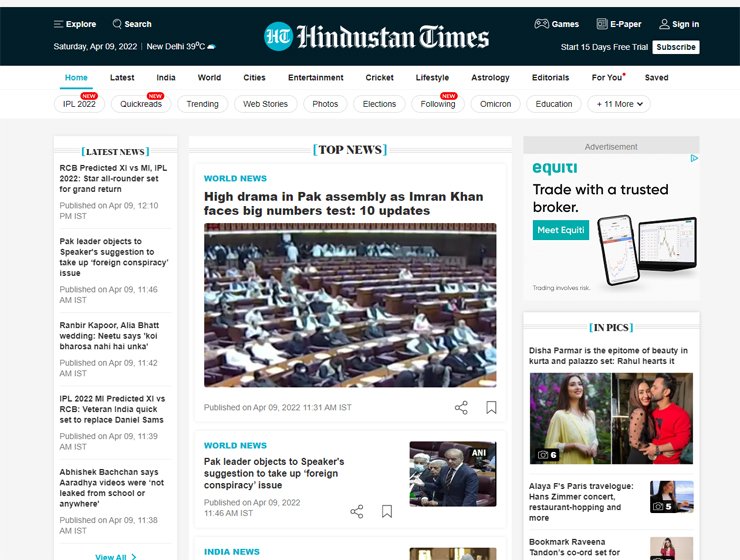Click the Omicron pill
740x560 pixels.
pos(496,104)
